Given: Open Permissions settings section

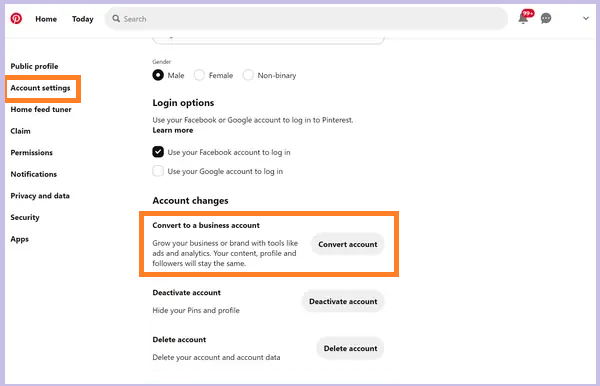Looking at the screenshot, I should (x=32, y=153).
